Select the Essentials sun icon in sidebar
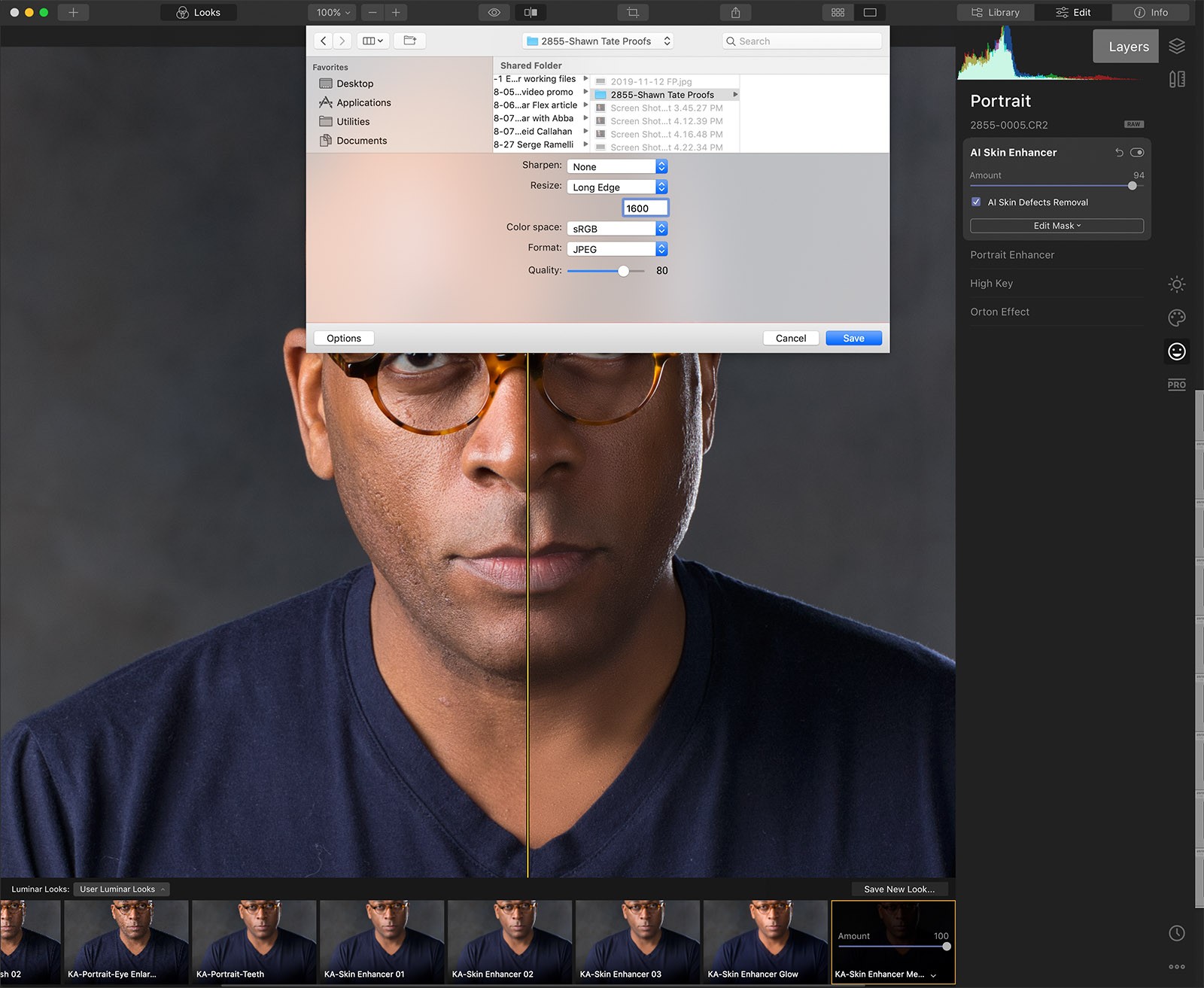Viewport: 1204px width, 988px height. click(1177, 284)
